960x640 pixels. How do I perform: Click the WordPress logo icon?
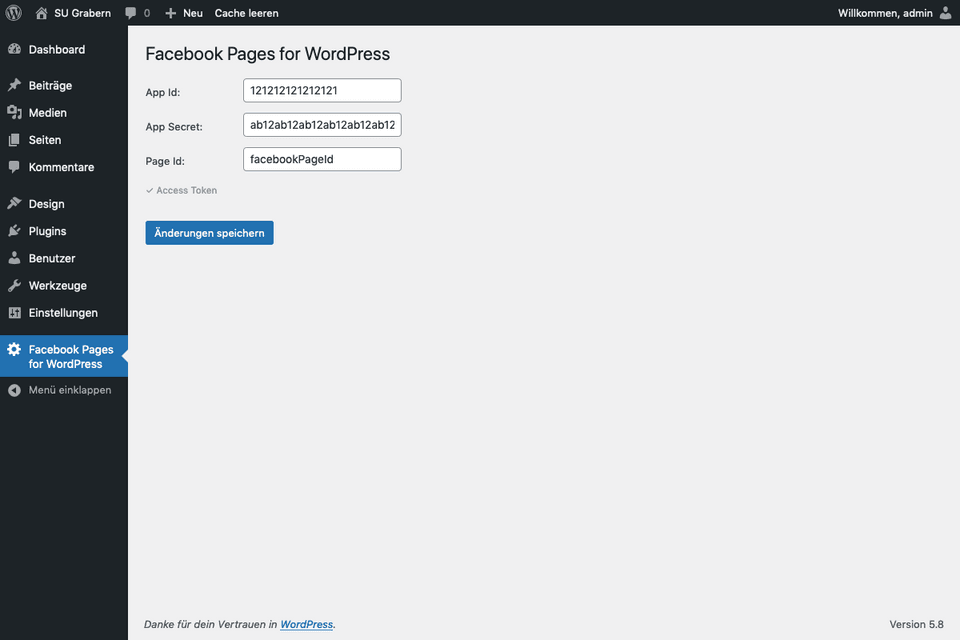(13, 13)
